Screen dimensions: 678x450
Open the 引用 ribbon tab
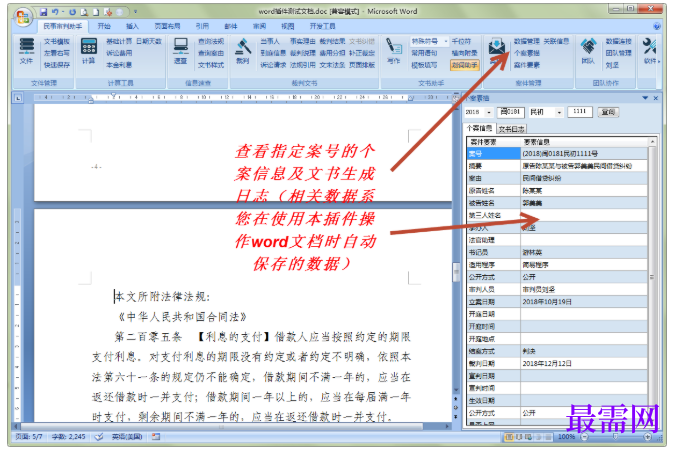202,26
